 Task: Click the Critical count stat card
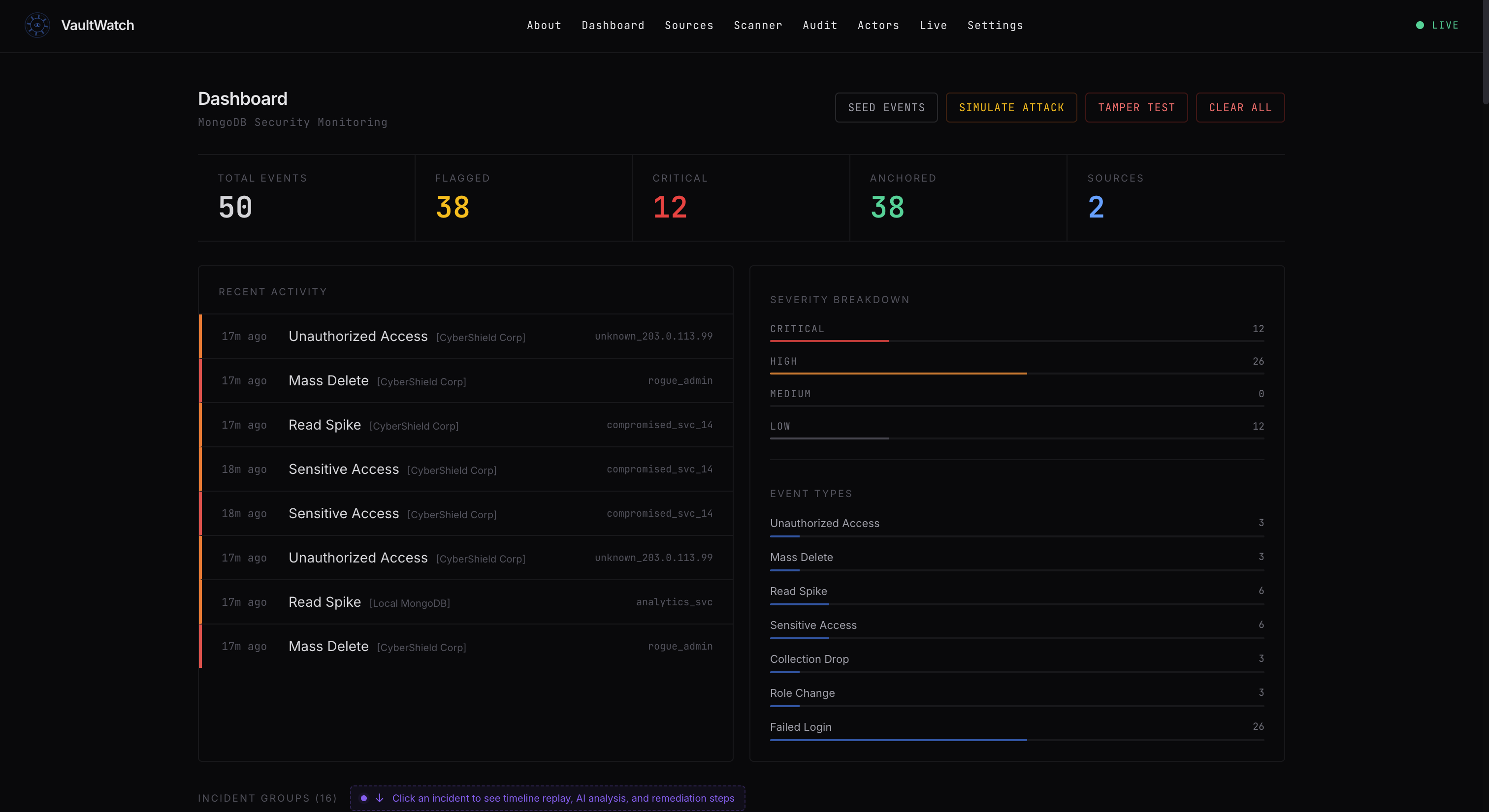click(x=741, y=197)
